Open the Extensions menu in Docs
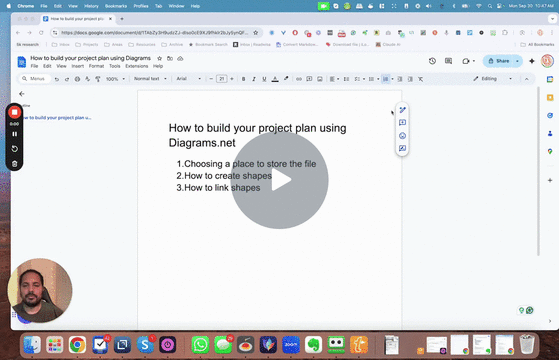The image size is (559, 360). click(137, 66)
